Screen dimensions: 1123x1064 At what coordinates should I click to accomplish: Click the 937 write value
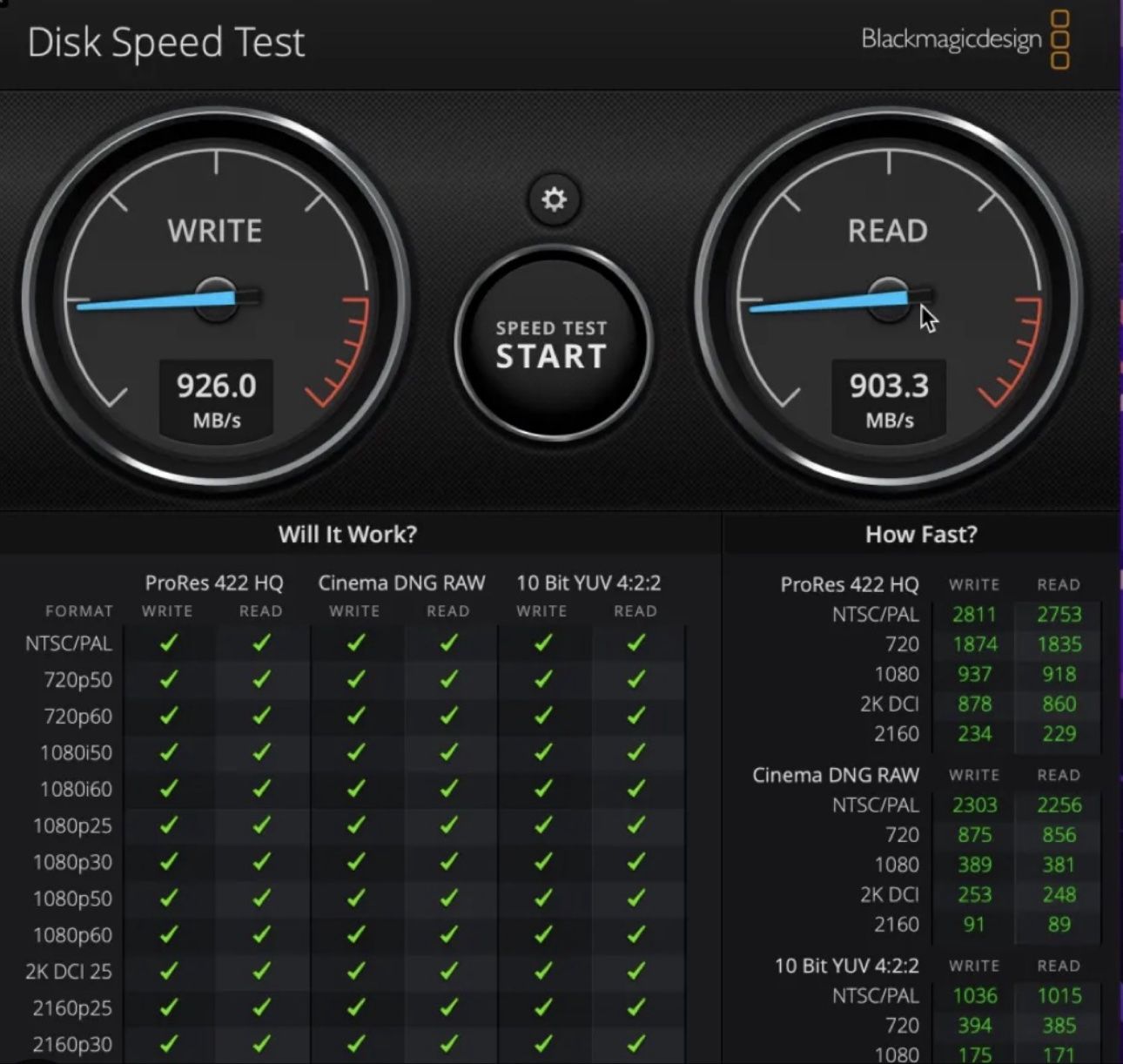coord(974,674)
